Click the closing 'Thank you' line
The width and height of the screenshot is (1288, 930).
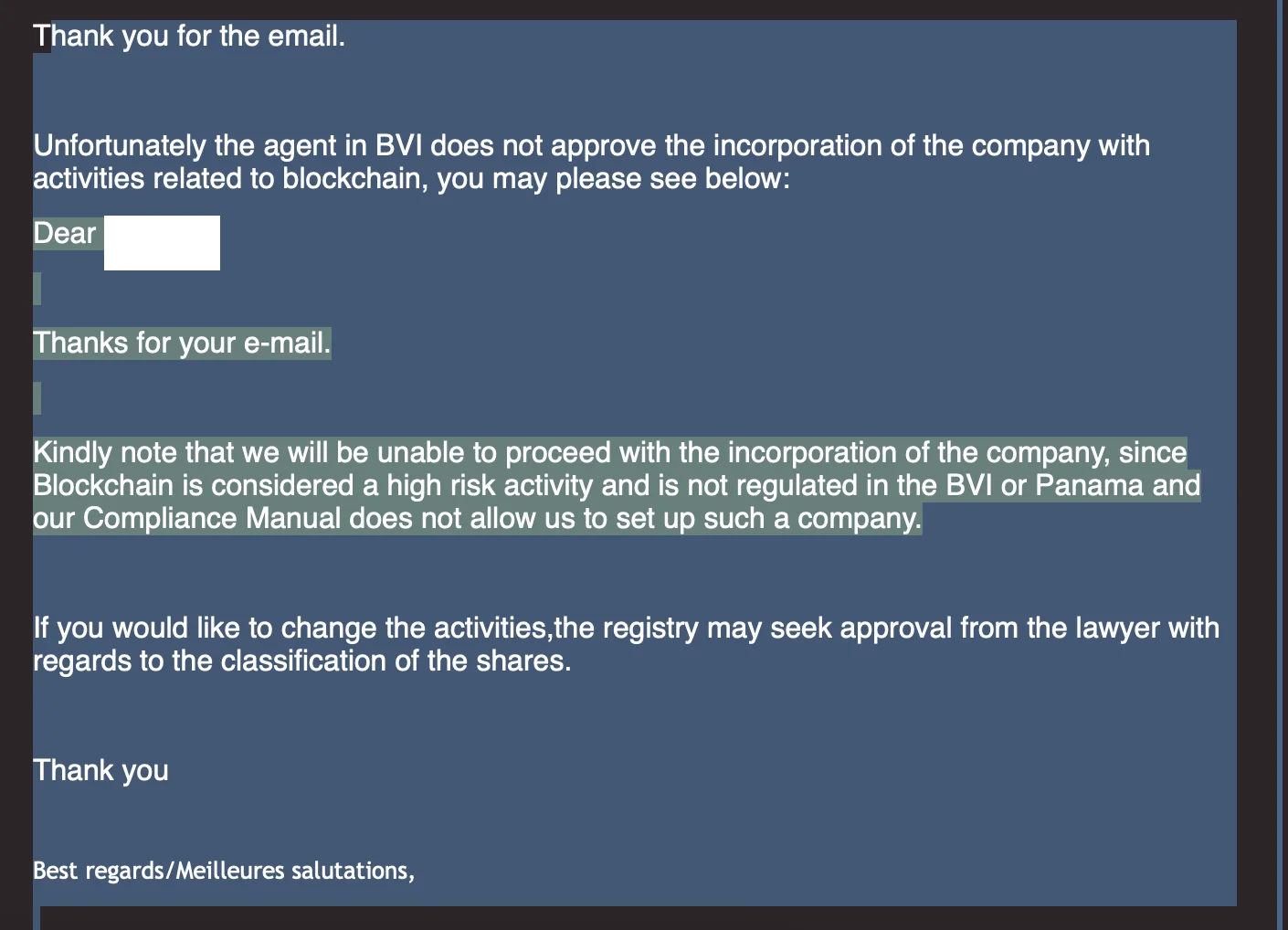tap(101, 771)
